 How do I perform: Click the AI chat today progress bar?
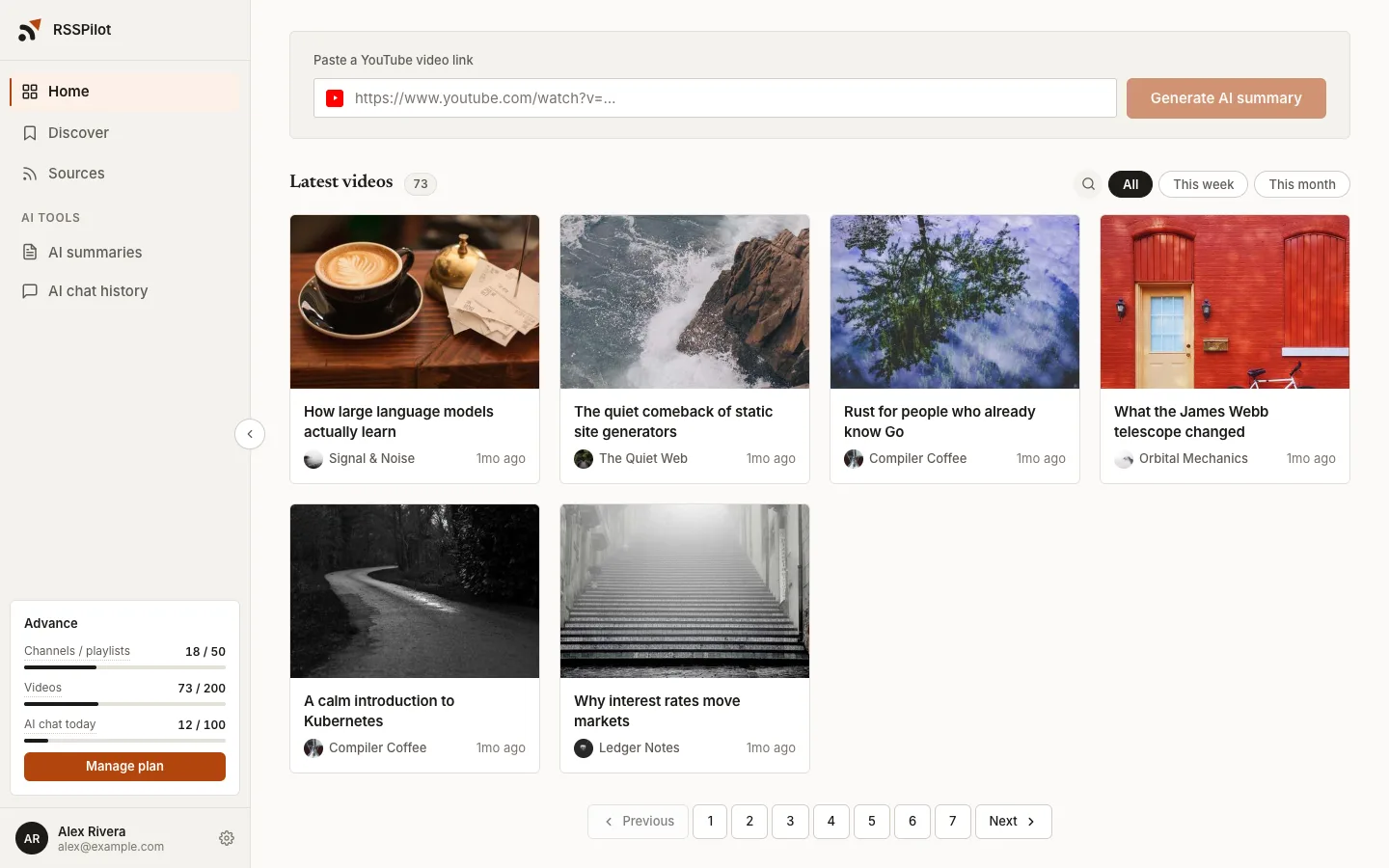point(124,741)
